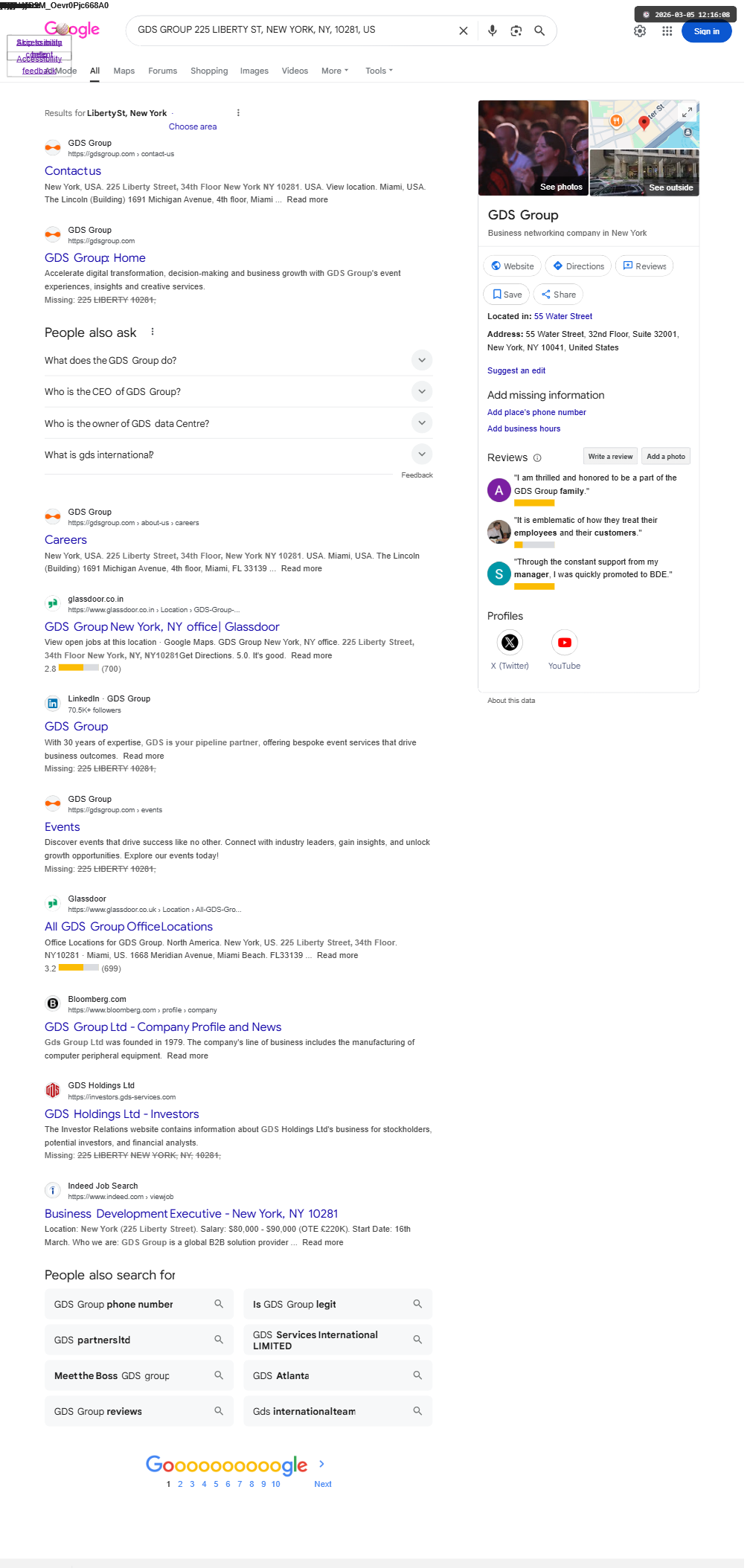The image size is (753, 1568).
Task: Open quick settings gear
Action: pos(640,31)
